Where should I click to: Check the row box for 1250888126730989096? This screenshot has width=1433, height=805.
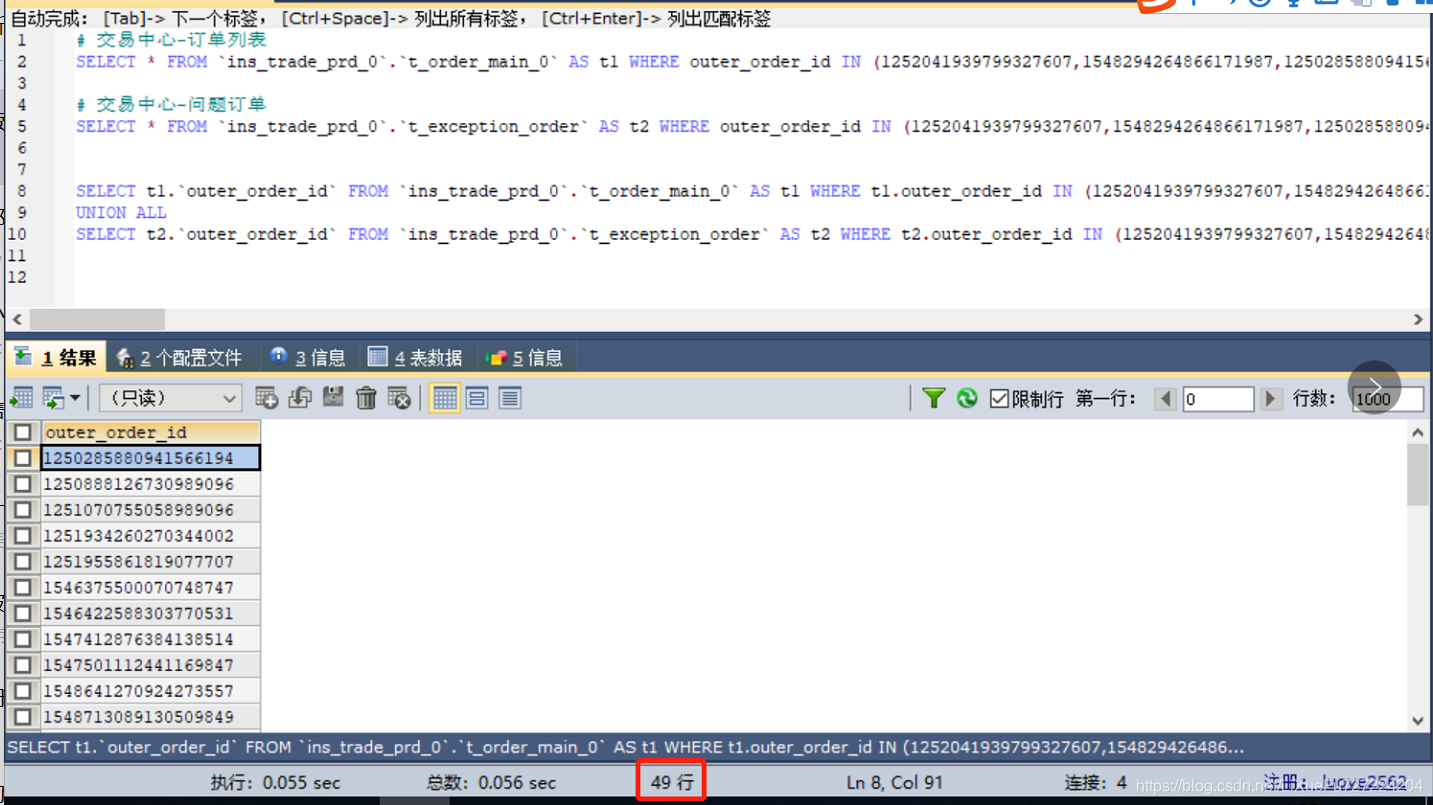tap(23, 484)
